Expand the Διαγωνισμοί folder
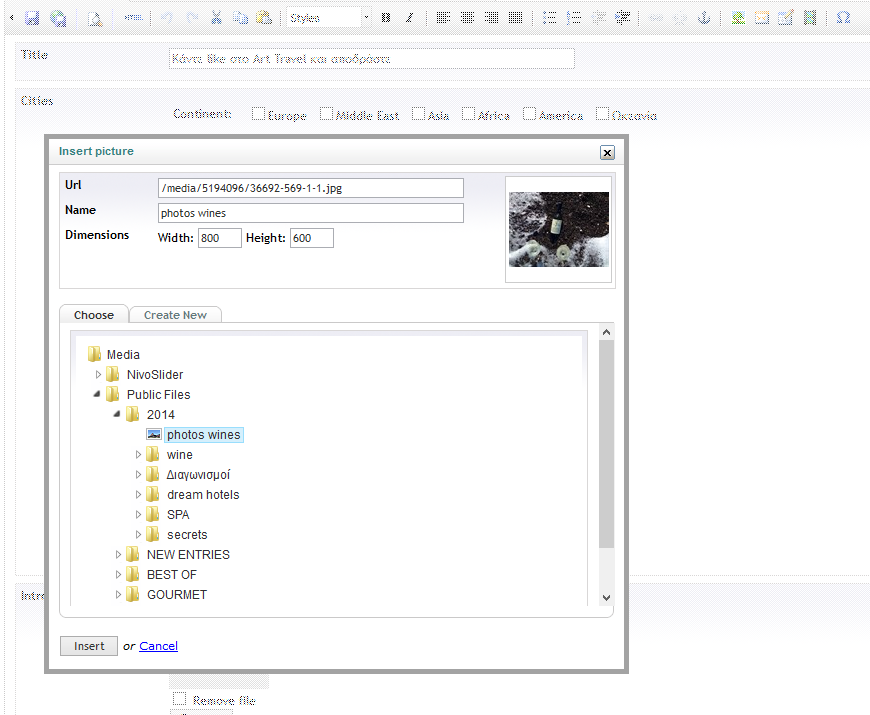870x715 pixels. coord(138,475)
